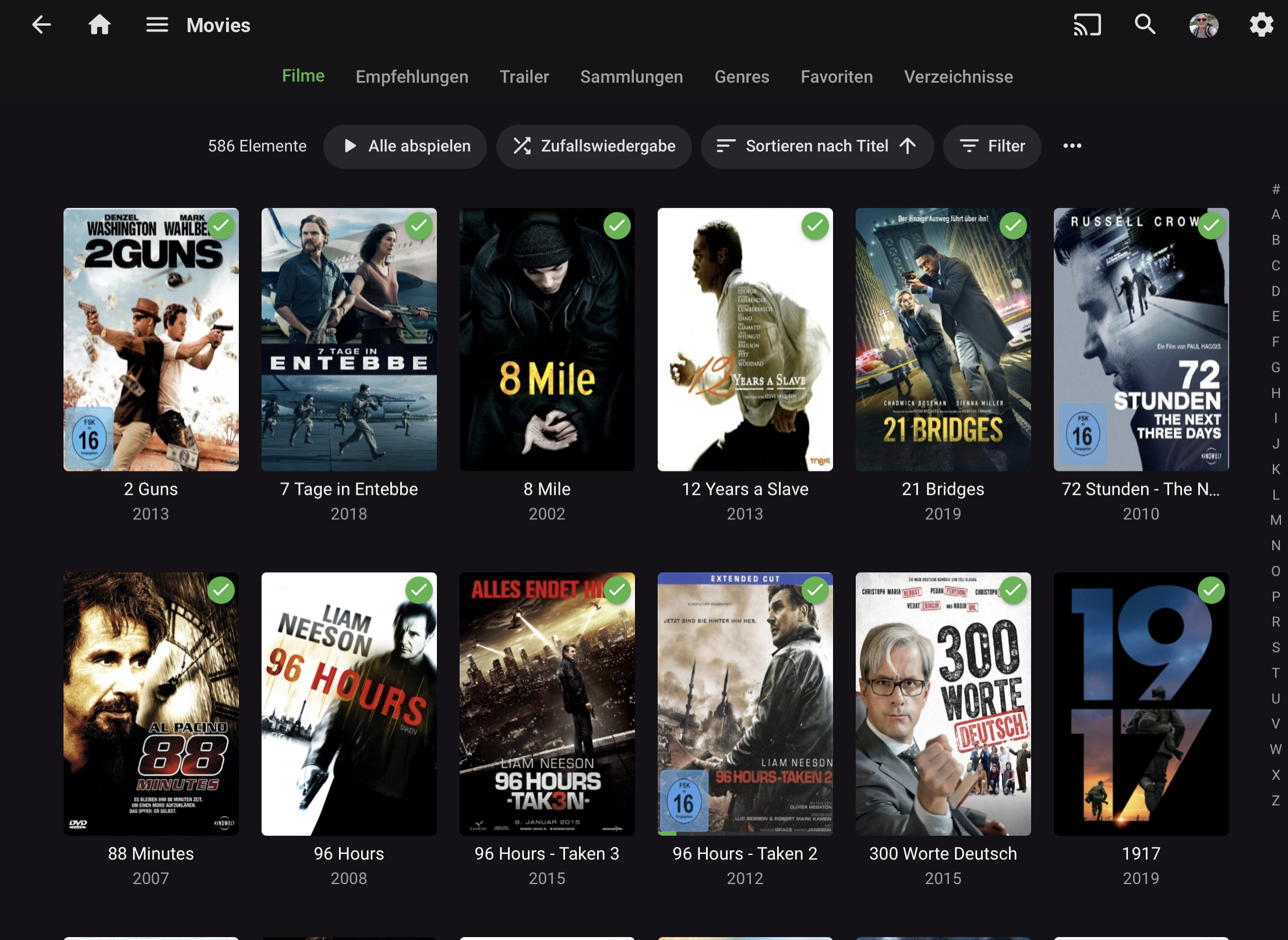1288x940 pixels.
Task: Jump to letter M in alphabet index
Action: 1276,520
